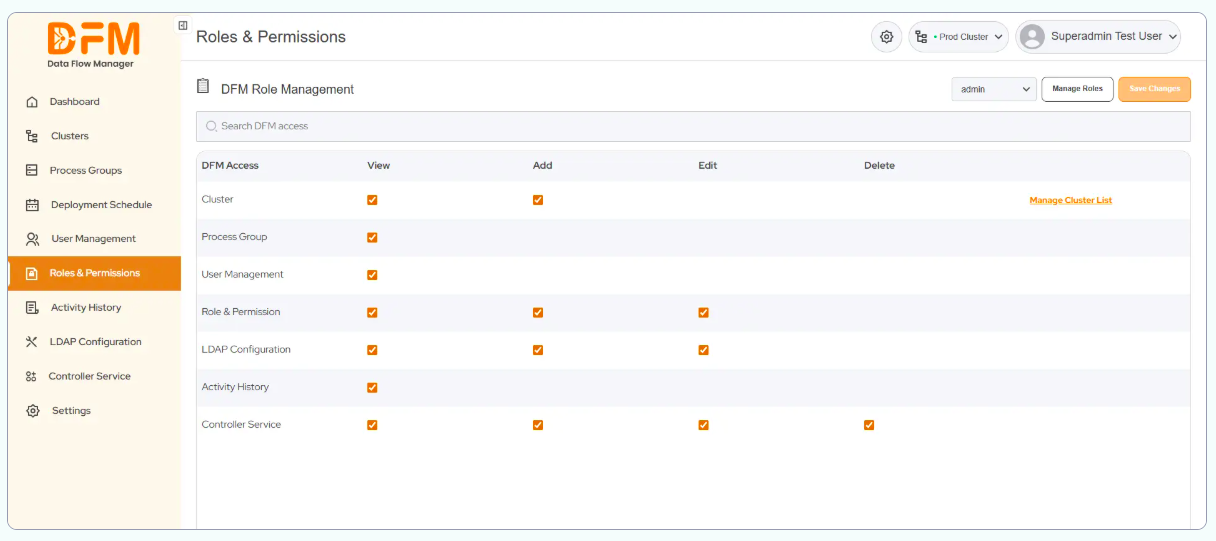Click the Process Groups icon
Viewport: 1216px width, 541px height.
[32, 170]
